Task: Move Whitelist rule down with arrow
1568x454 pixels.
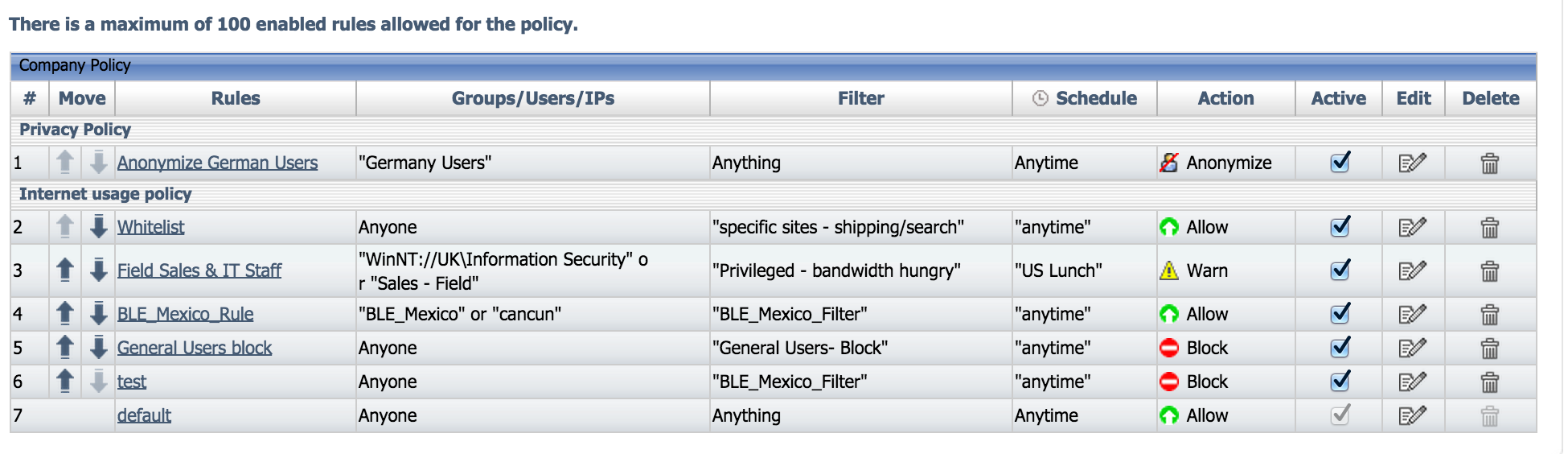Action: [x=99, y=227]
